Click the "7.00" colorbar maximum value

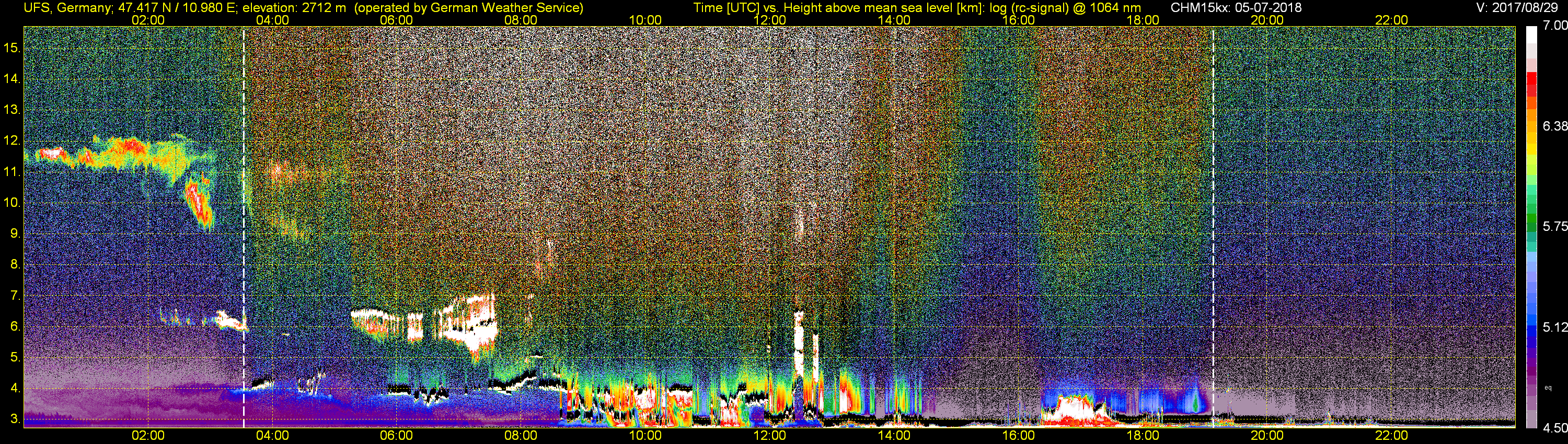point(1554,26)
